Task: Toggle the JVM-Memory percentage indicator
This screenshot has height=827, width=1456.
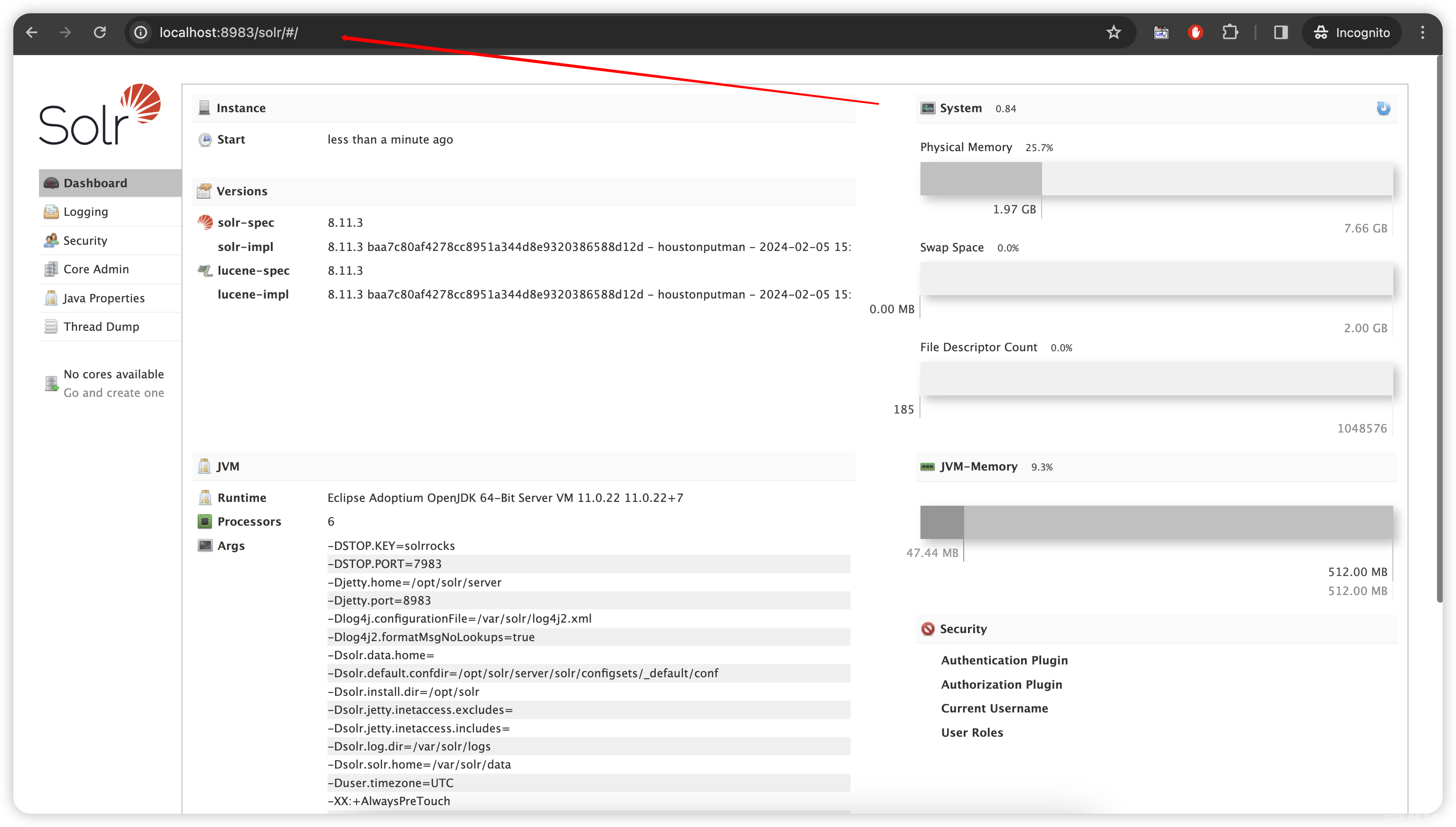Action: pos(1043,466)
